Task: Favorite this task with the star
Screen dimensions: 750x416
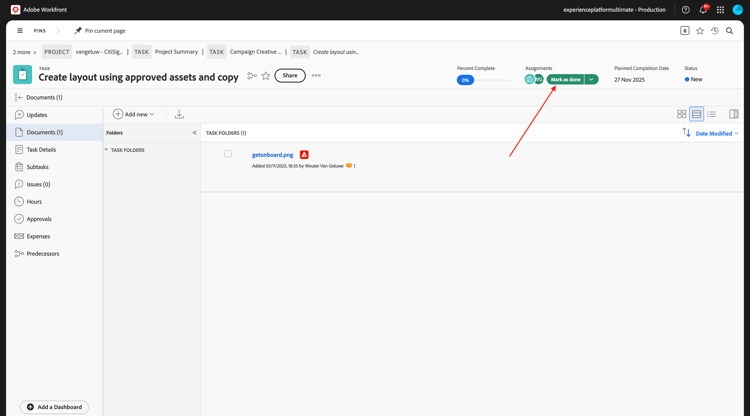Action: (266, 76)
